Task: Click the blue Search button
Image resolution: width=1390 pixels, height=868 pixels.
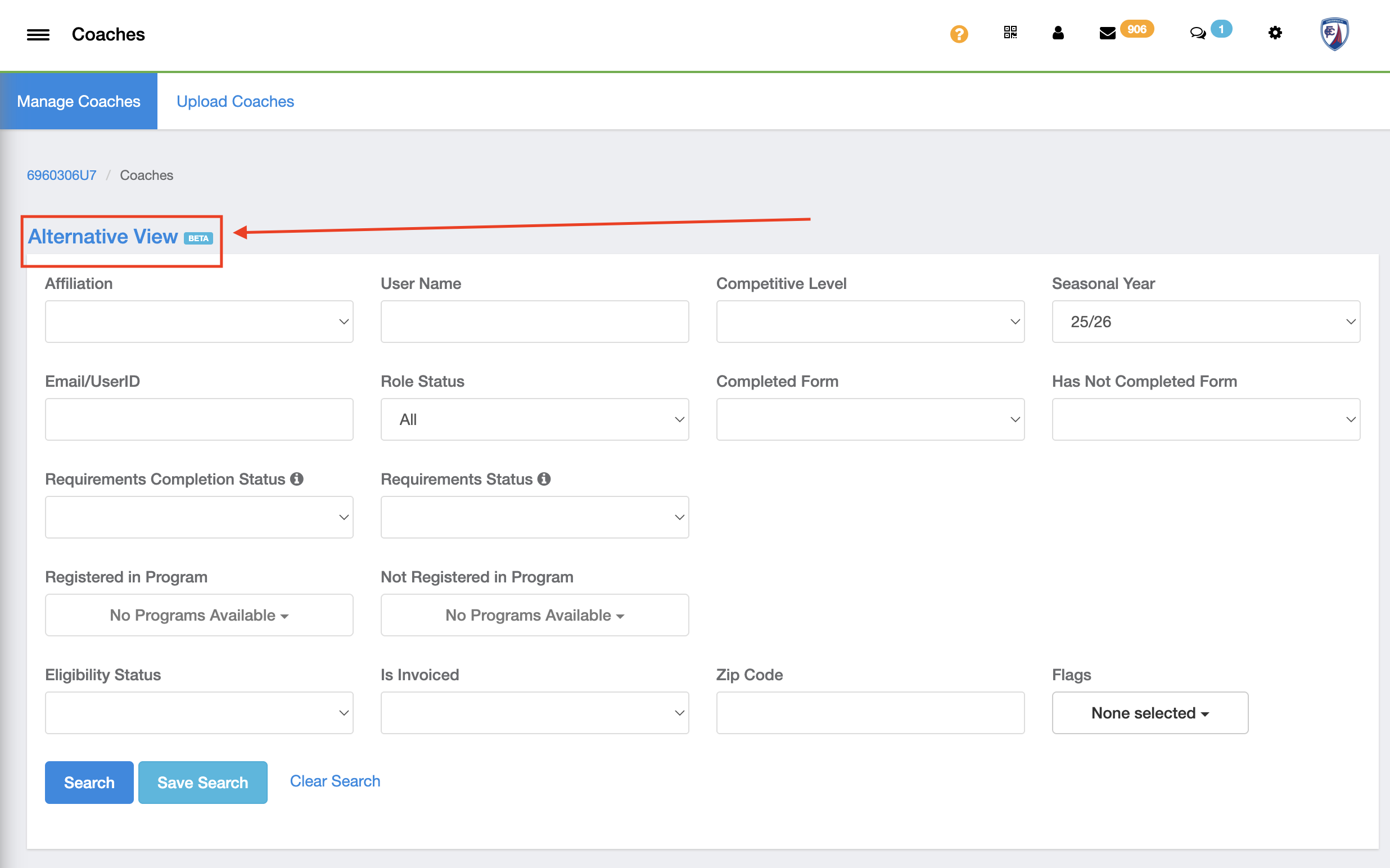Action: pos(89,783)
